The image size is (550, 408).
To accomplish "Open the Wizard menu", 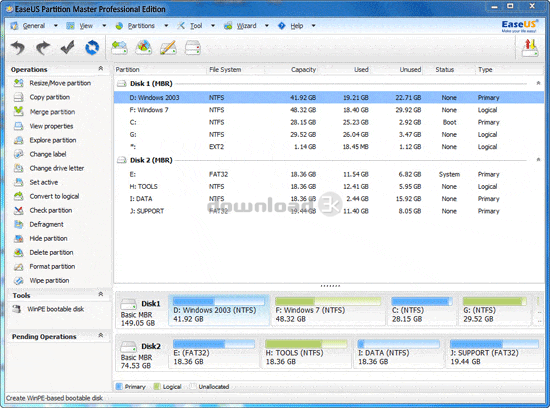I will tap(246, 26).
